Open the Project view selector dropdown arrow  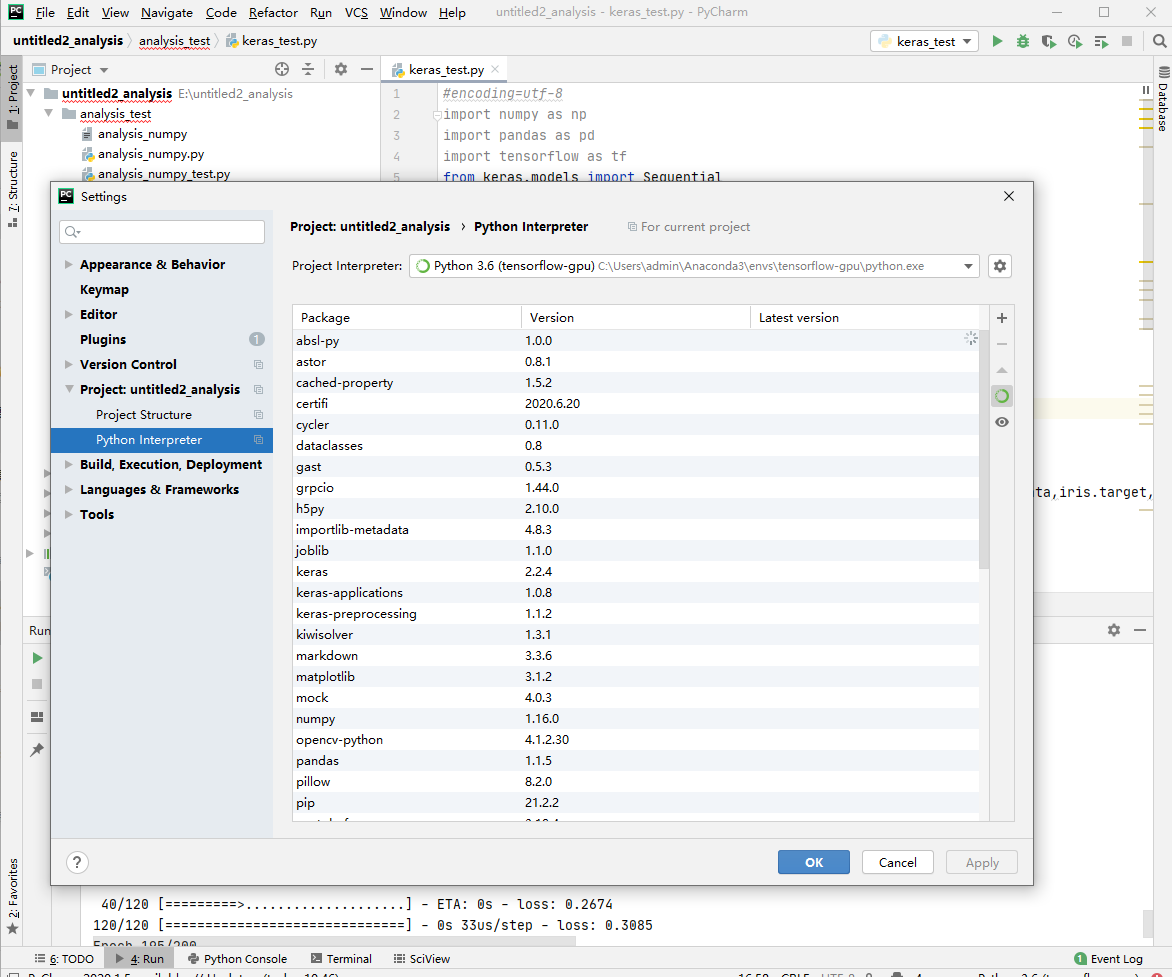point(104,70)
